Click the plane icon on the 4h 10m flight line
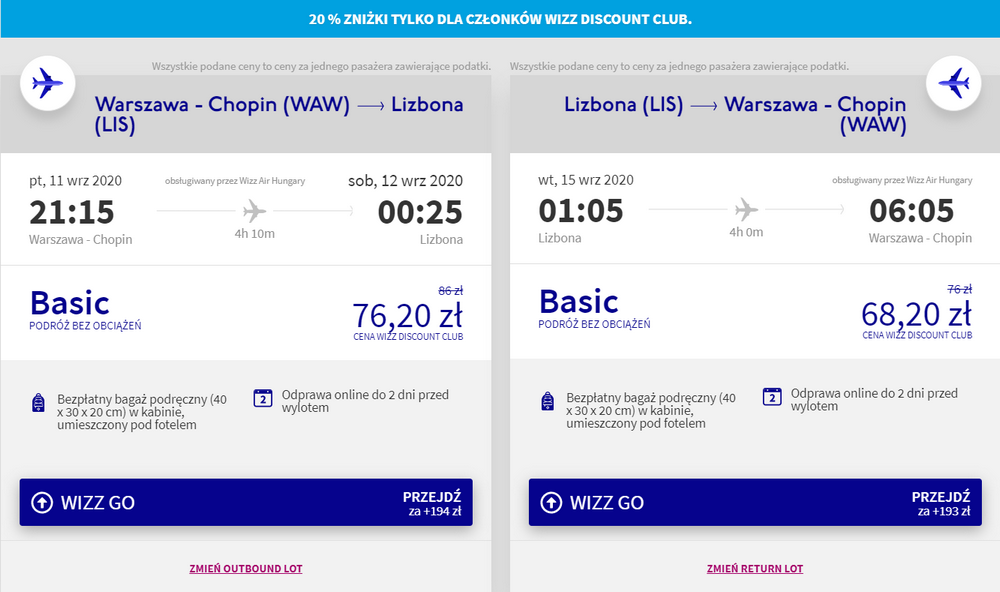 (x=254, y=211)
